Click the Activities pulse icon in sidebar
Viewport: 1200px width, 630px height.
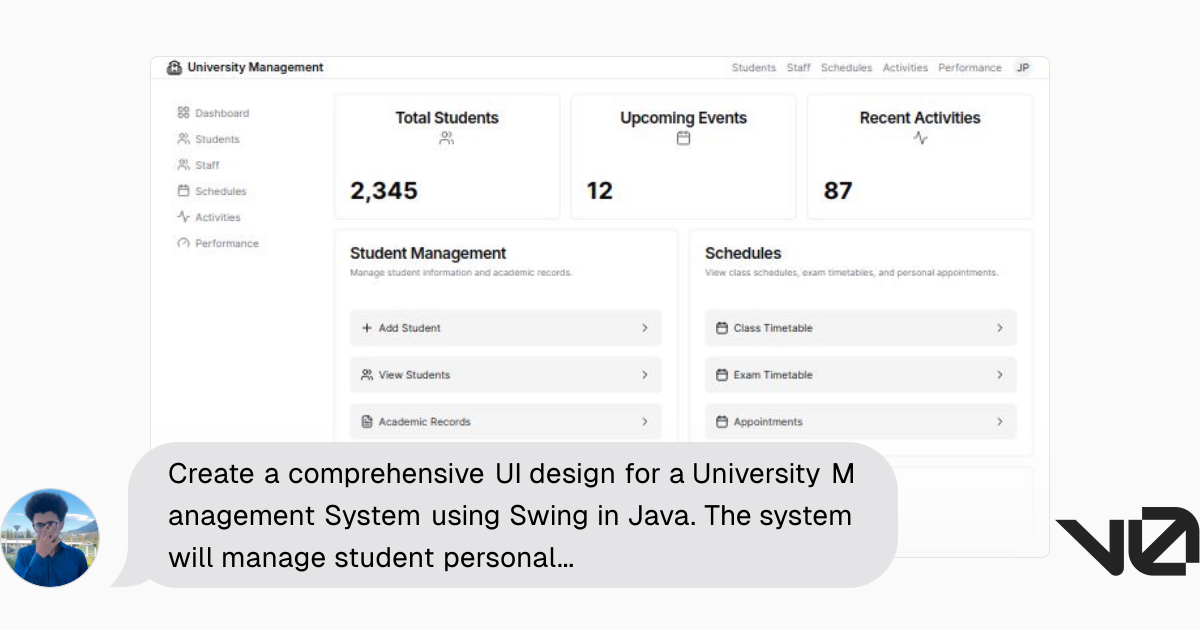point(183,217)
